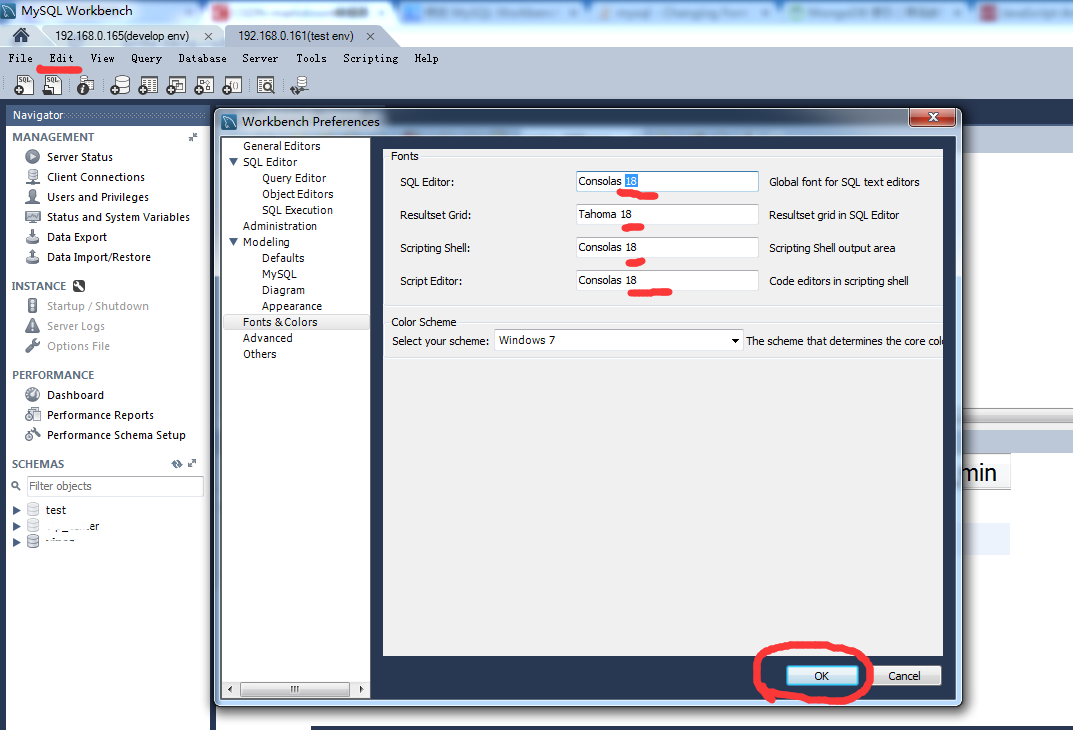Screen dimensions: 1073x730
Task: Select Advanced preferences page
Action: point(268,338)
